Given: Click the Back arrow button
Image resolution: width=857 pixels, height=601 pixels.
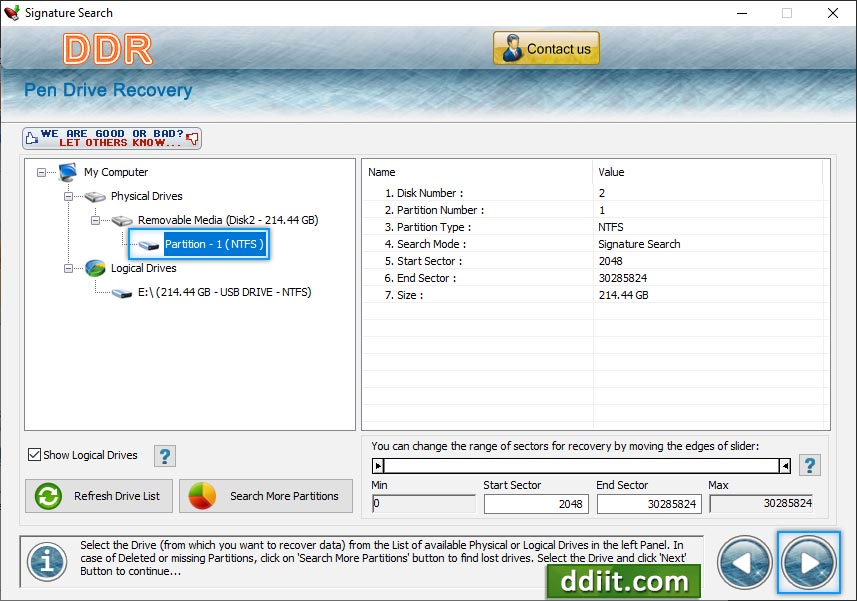Looking at the screenshot, I should tap(745, 563).
